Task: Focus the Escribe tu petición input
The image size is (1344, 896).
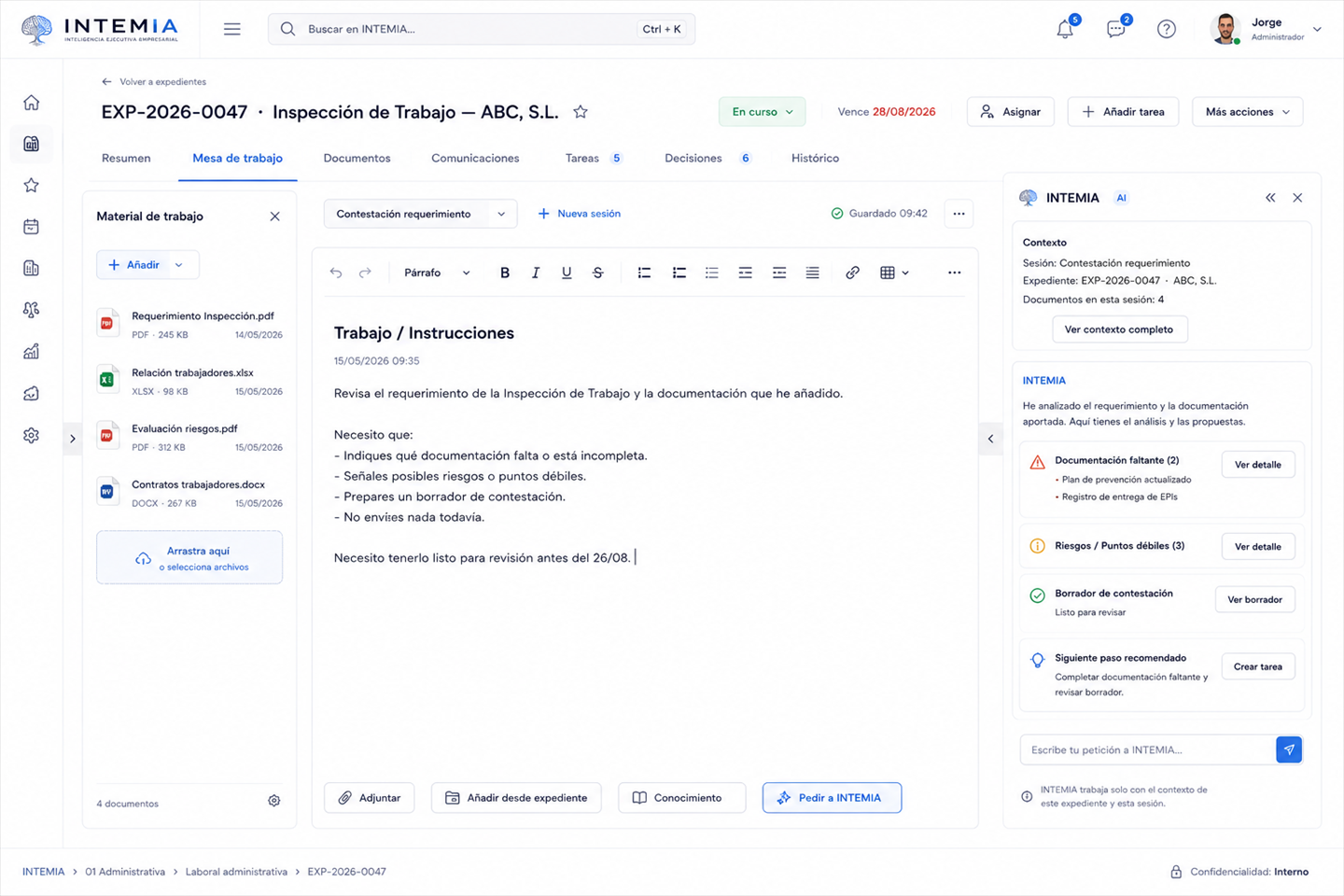Action: (x=1148, y=749)
